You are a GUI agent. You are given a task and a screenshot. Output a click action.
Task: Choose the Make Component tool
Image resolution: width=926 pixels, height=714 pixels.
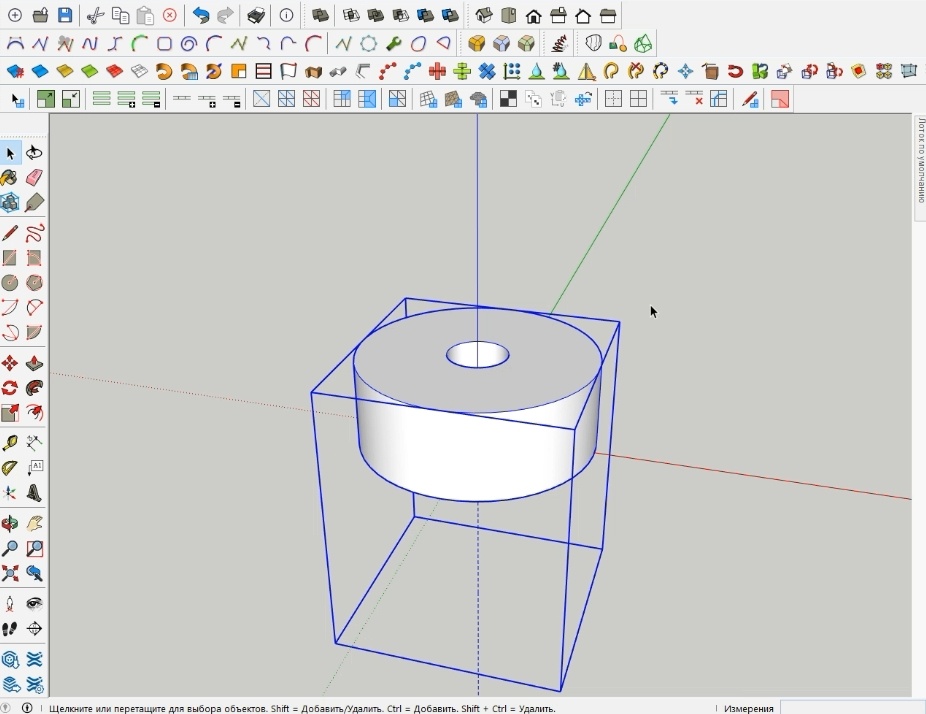(10, 203)
